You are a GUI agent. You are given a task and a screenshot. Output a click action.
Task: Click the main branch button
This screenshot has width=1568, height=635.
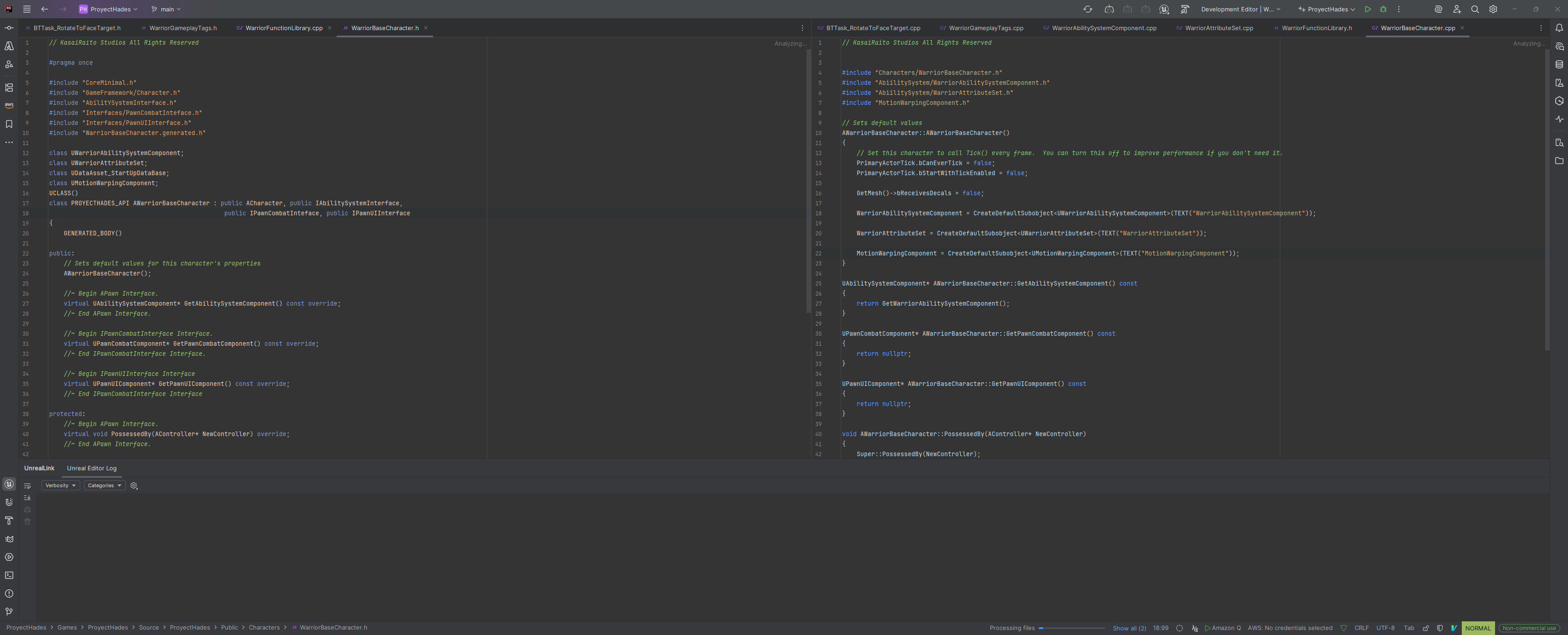[166, 9]
